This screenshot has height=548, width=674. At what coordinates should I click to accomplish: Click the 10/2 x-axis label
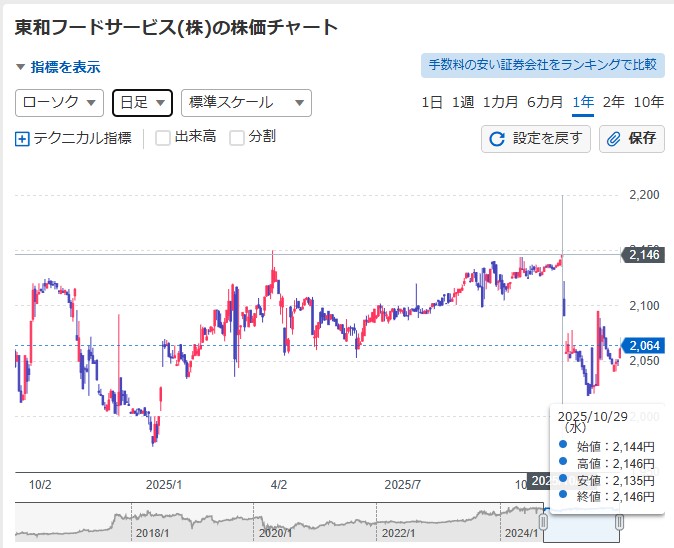(40, 485)
